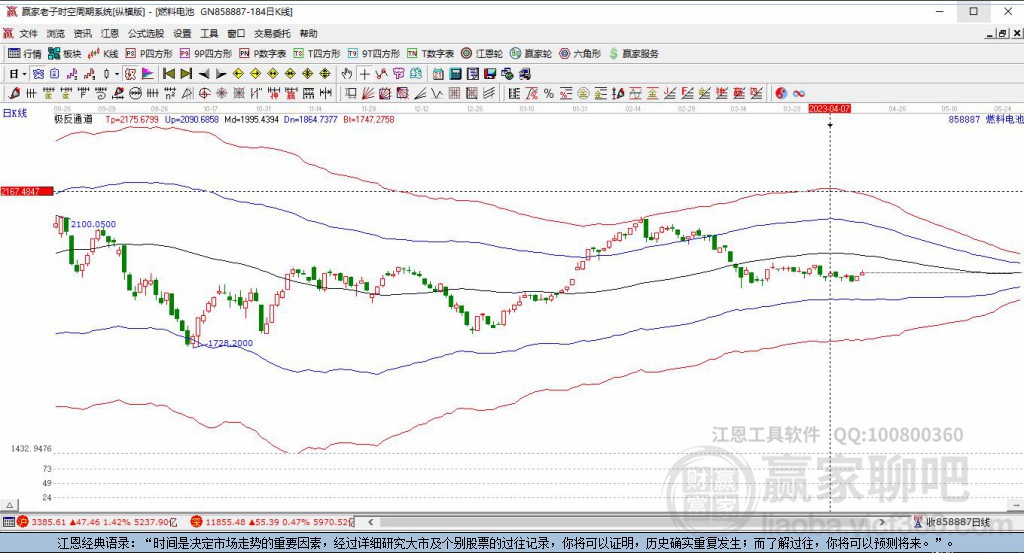Open the 交易委托 menu

[272, 33]
